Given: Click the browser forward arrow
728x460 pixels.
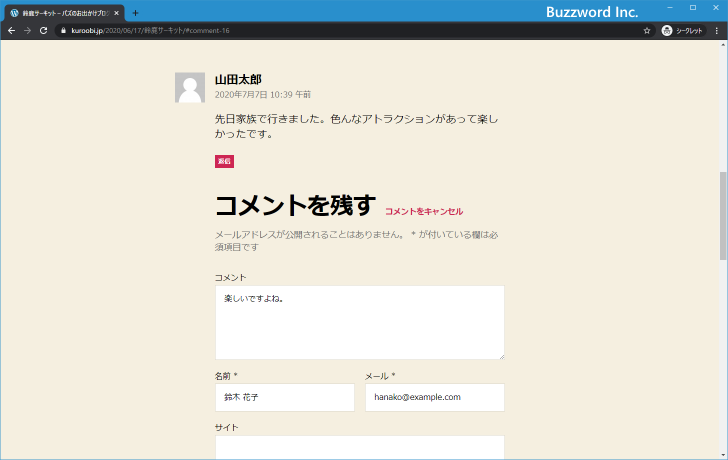Looking at the screenshot, I should point(27,31).
